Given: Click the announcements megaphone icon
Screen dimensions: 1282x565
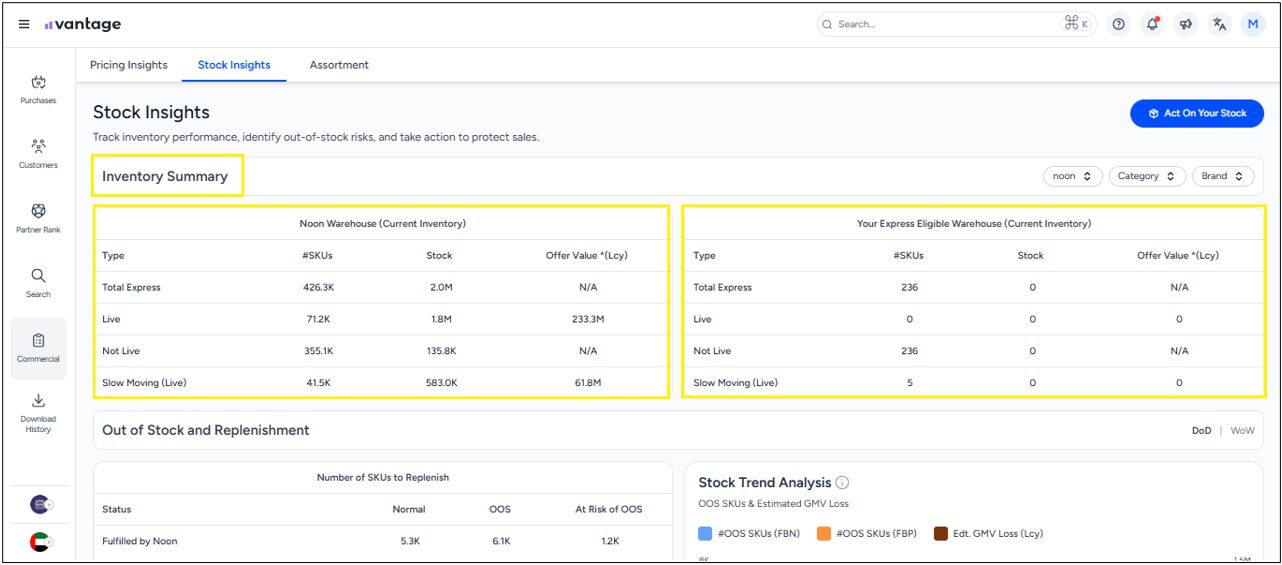Looking at the screenshot, I should (1186, 25).
